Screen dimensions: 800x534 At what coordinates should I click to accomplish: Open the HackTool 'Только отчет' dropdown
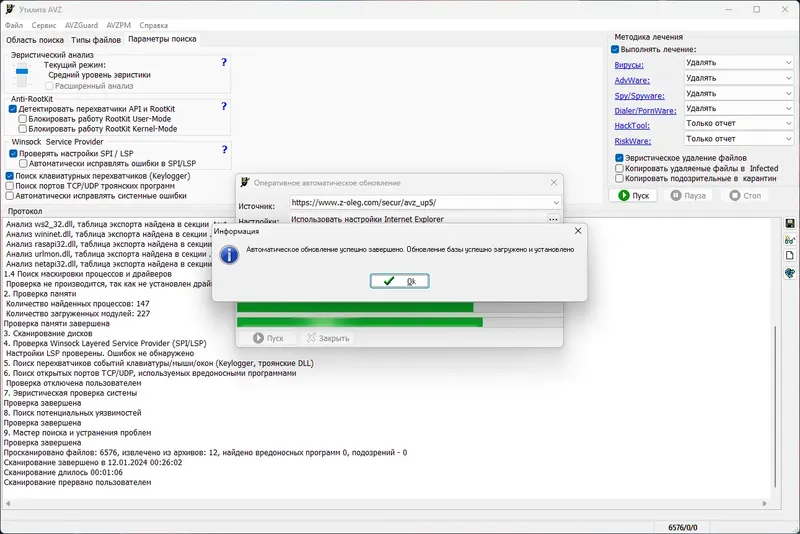tap(738, 123)
